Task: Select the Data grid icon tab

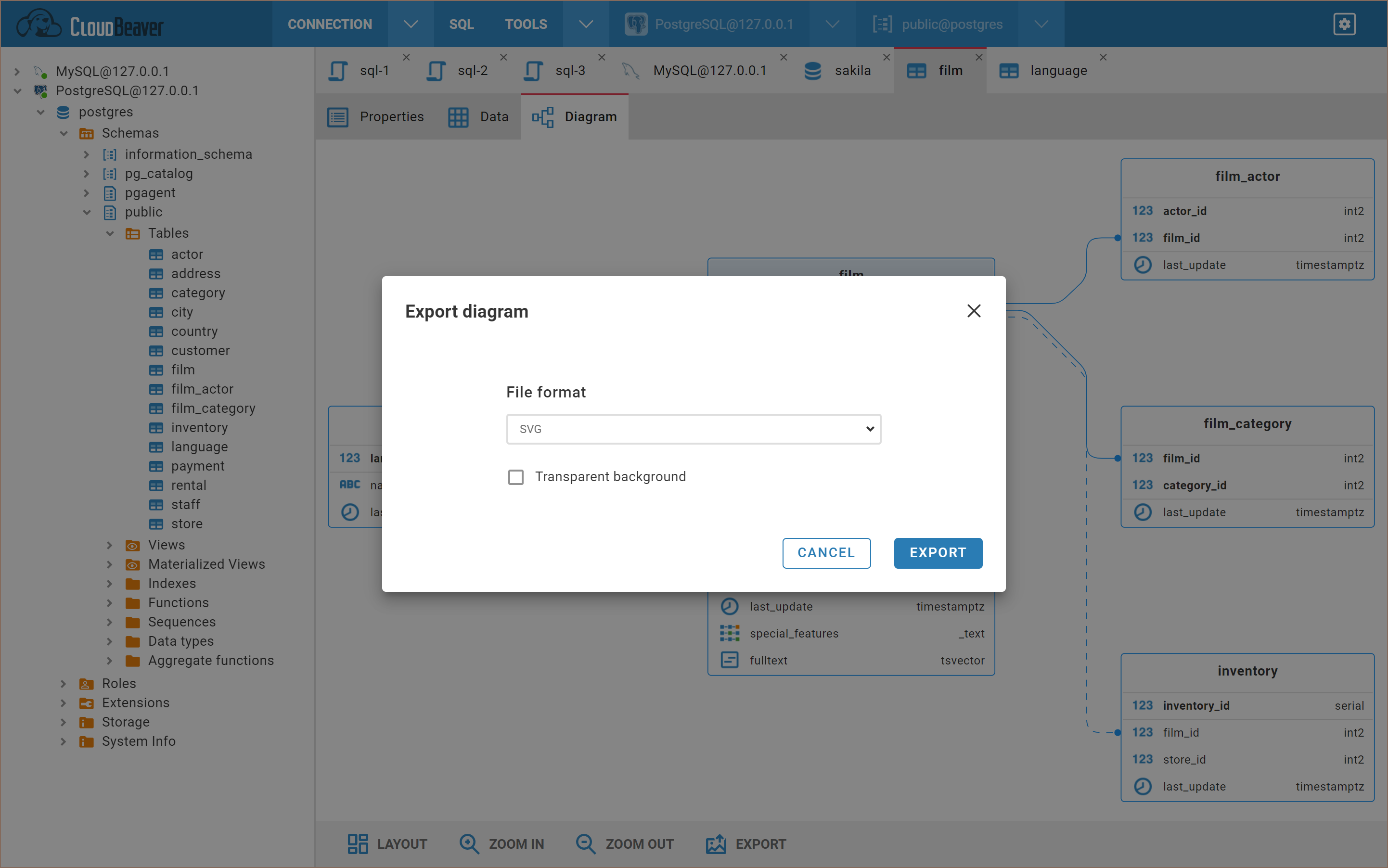Action: (x=459, y=117)
